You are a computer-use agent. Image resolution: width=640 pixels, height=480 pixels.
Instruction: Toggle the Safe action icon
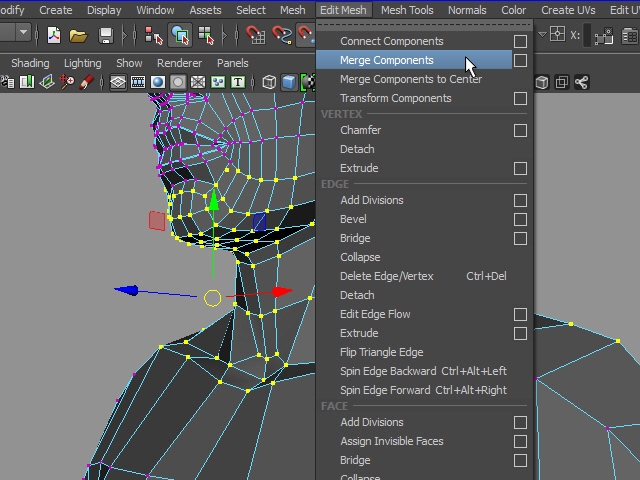click(x=218, y=82)
